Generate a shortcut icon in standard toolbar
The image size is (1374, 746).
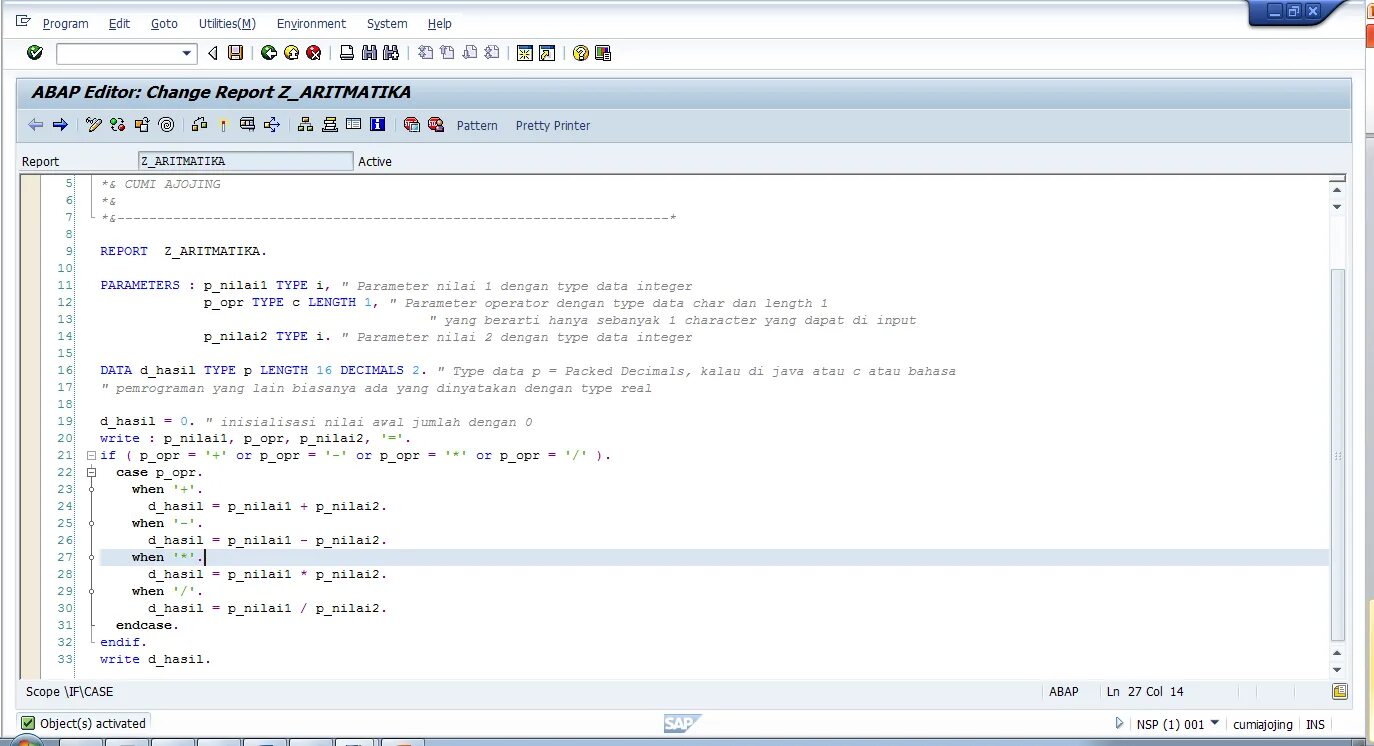547,53
